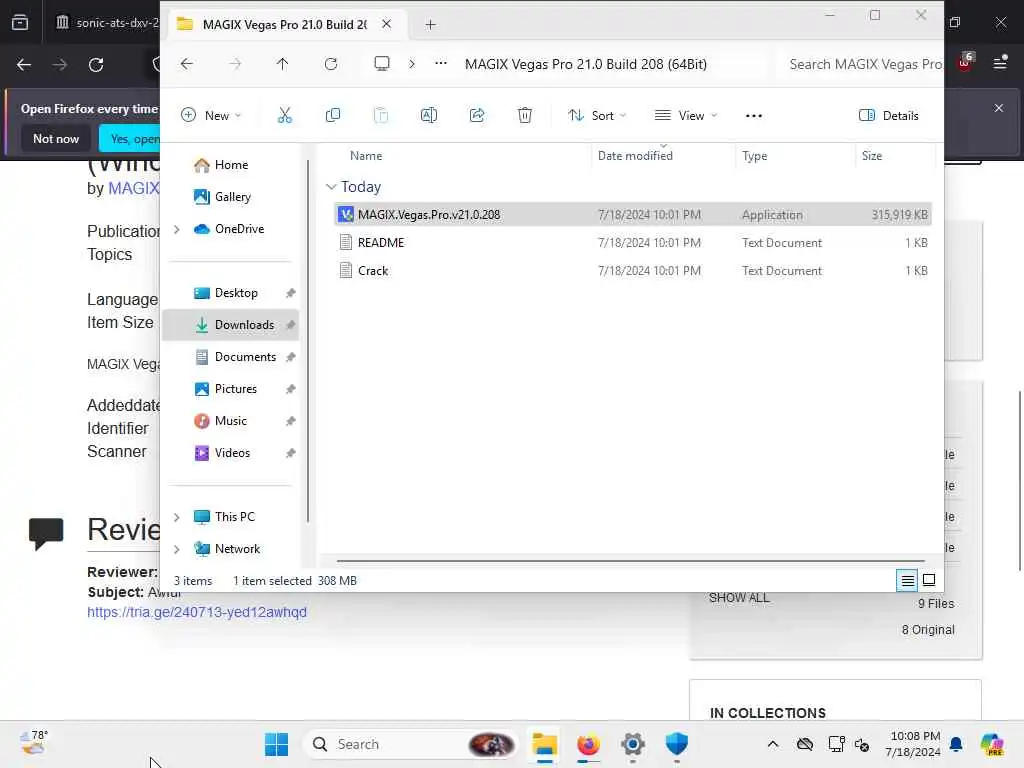The image size is (1024, 768).
Task: Go back in File Explorer
Action: (187, 64)
